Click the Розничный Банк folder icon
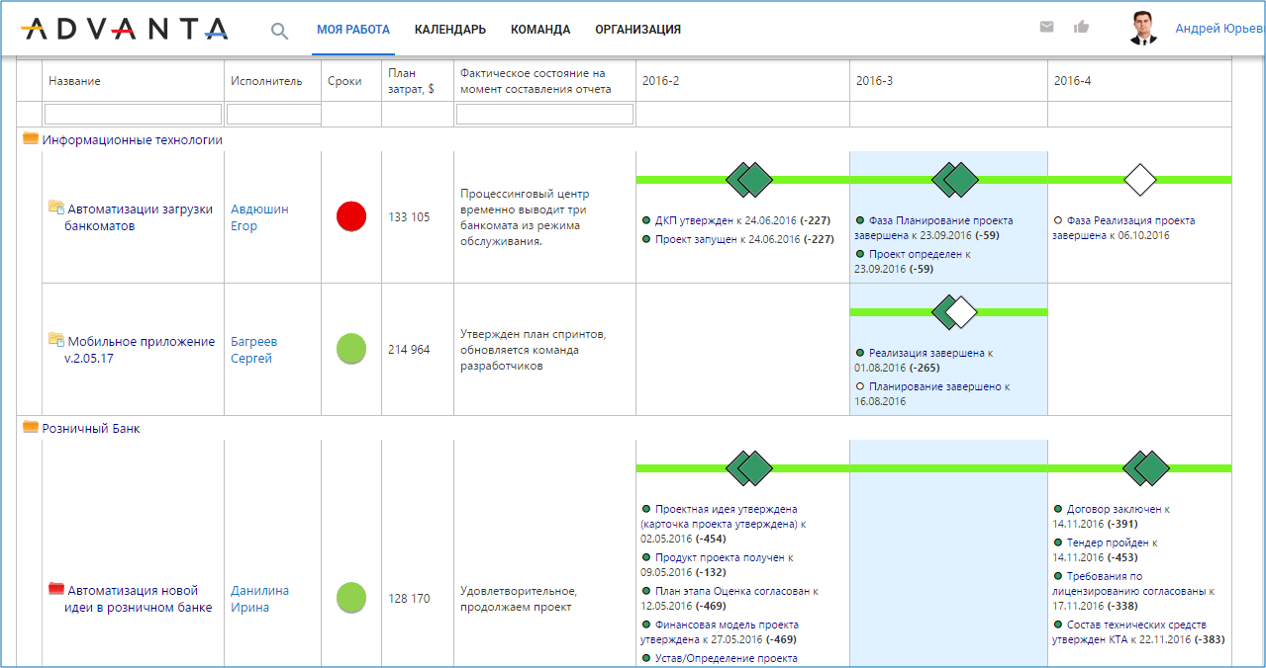1266x668 pixels. coord(30,427)
